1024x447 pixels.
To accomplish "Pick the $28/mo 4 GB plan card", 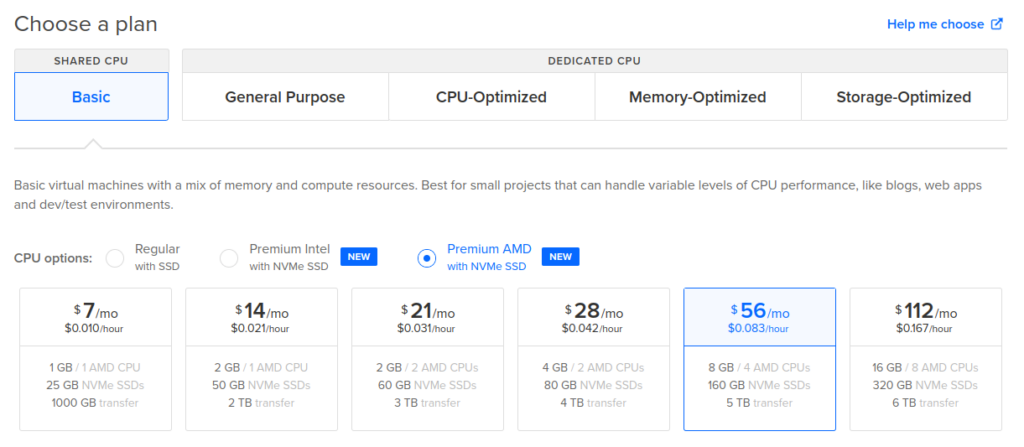I will point(594,359).
